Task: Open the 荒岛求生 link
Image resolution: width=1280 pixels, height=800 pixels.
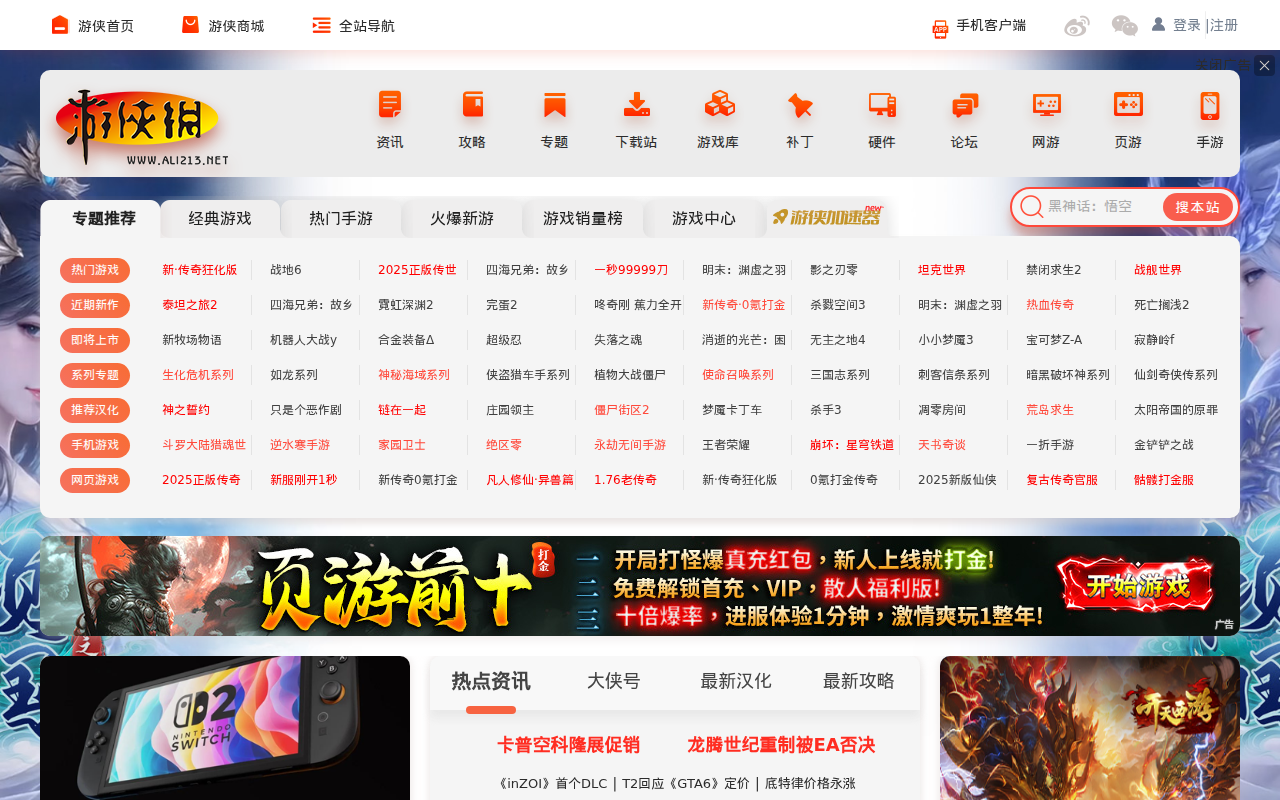Action: 1050,410
